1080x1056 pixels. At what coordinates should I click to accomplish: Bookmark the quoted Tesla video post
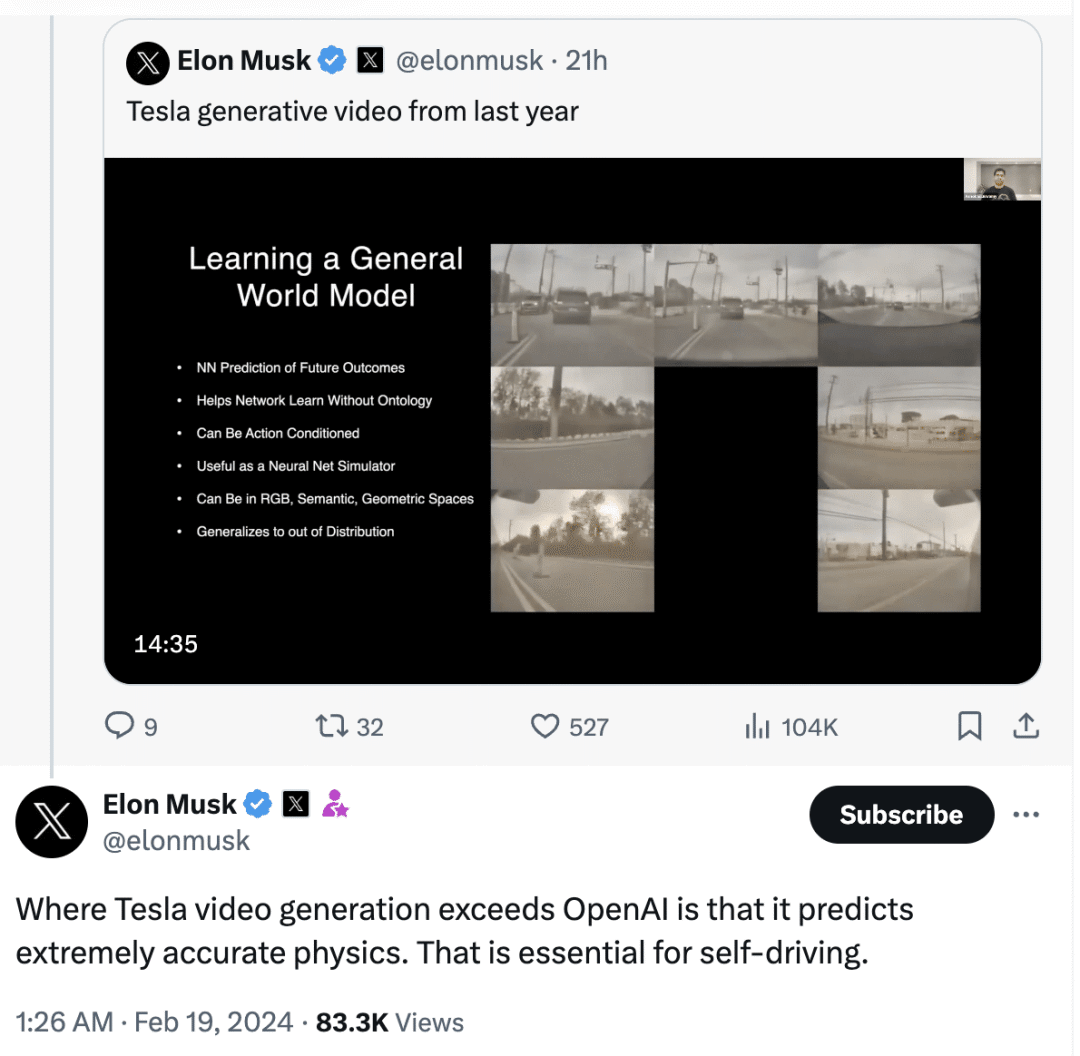(969, 725)
